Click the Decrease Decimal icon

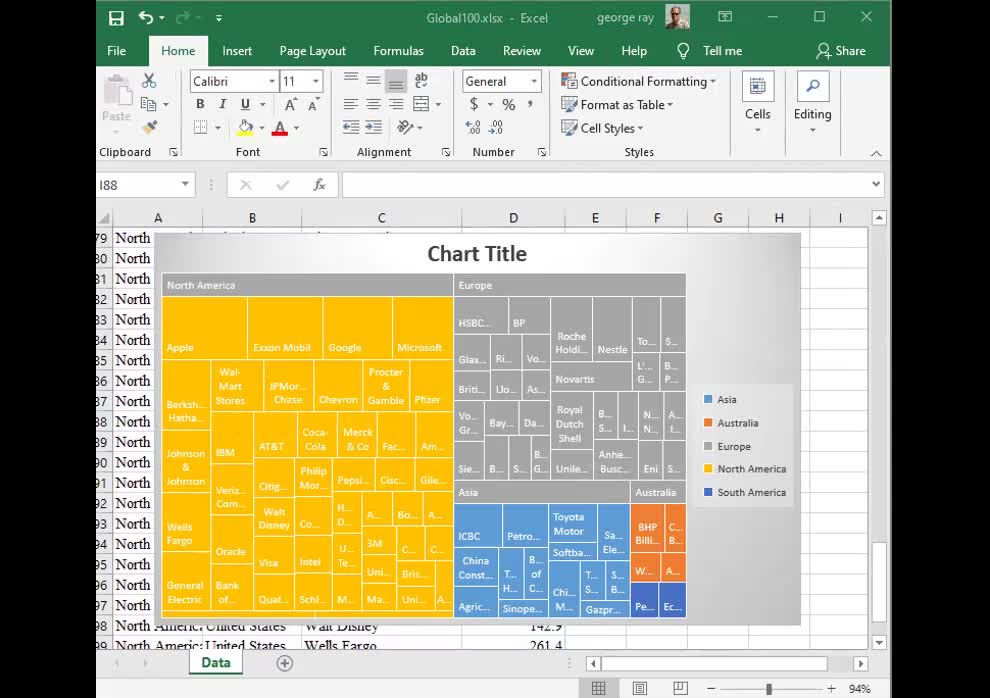coord(496,127)
